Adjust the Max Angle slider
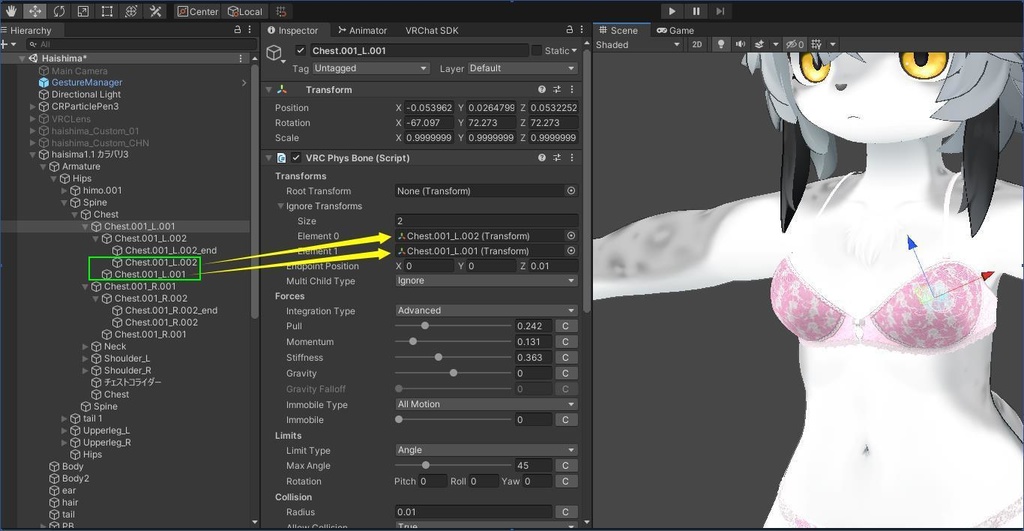The width and height of the screenshot is (1024, 531). 453,465
